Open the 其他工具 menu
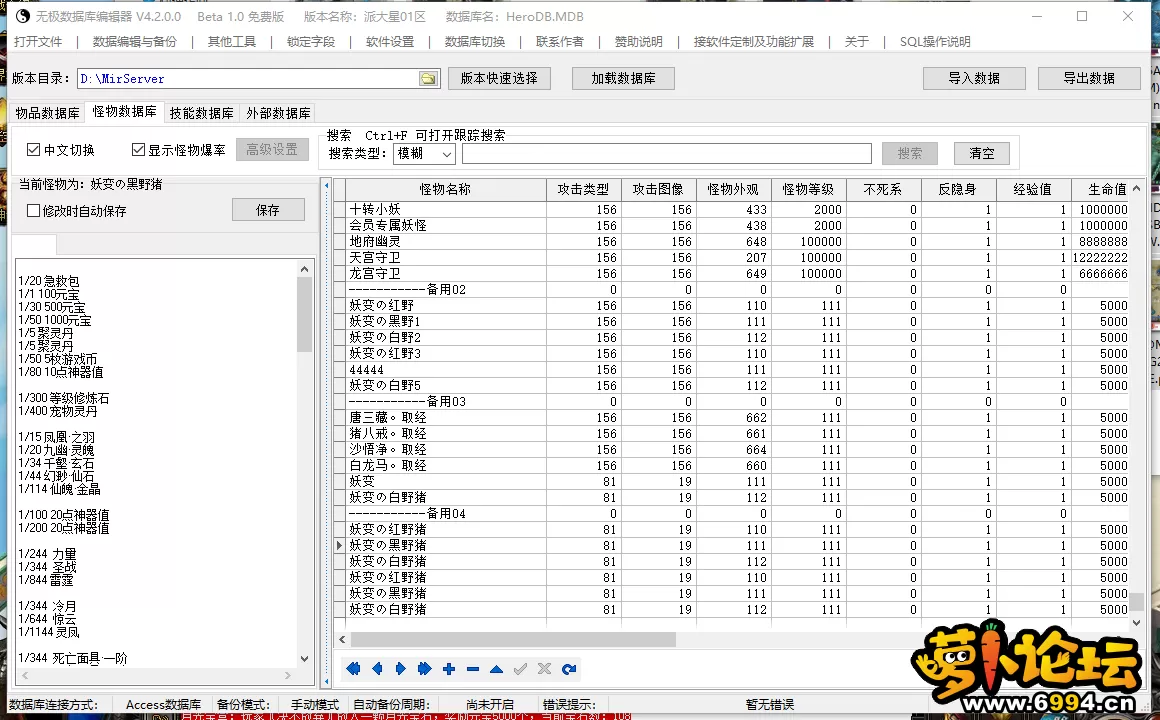 232,41
